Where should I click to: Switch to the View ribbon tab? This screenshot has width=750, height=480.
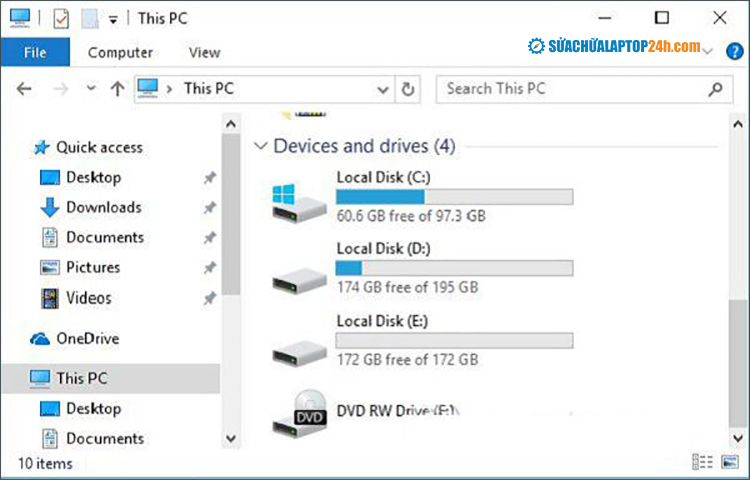click(x=205, y=52)
